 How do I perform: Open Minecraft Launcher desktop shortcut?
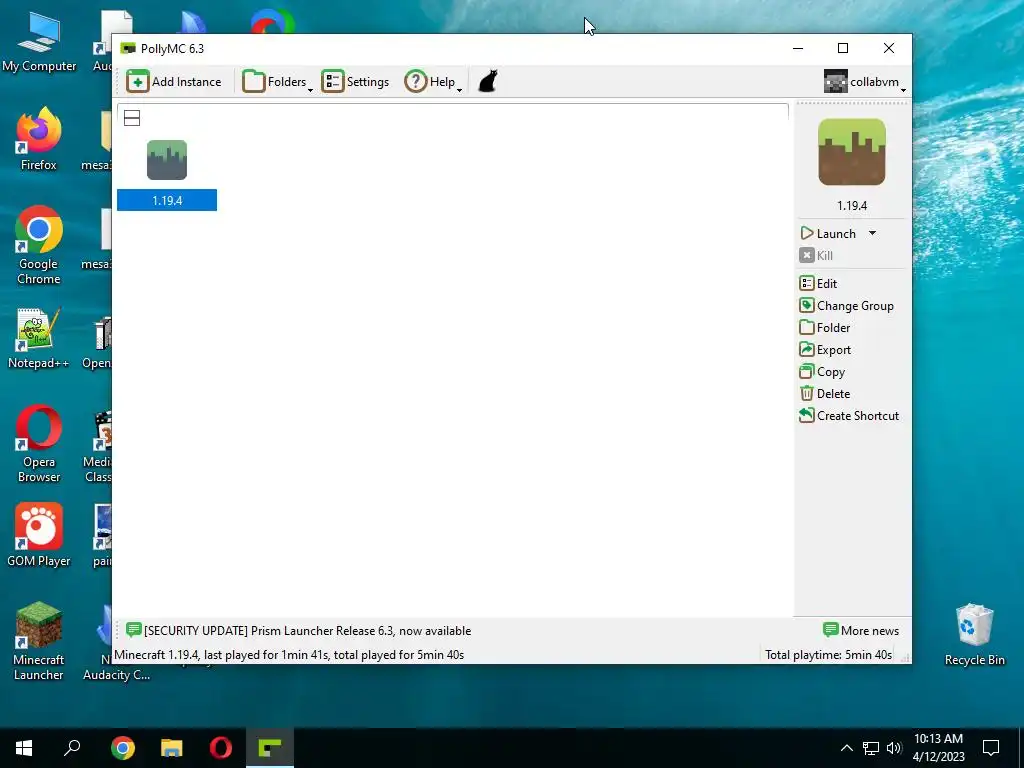click(39, 641)
